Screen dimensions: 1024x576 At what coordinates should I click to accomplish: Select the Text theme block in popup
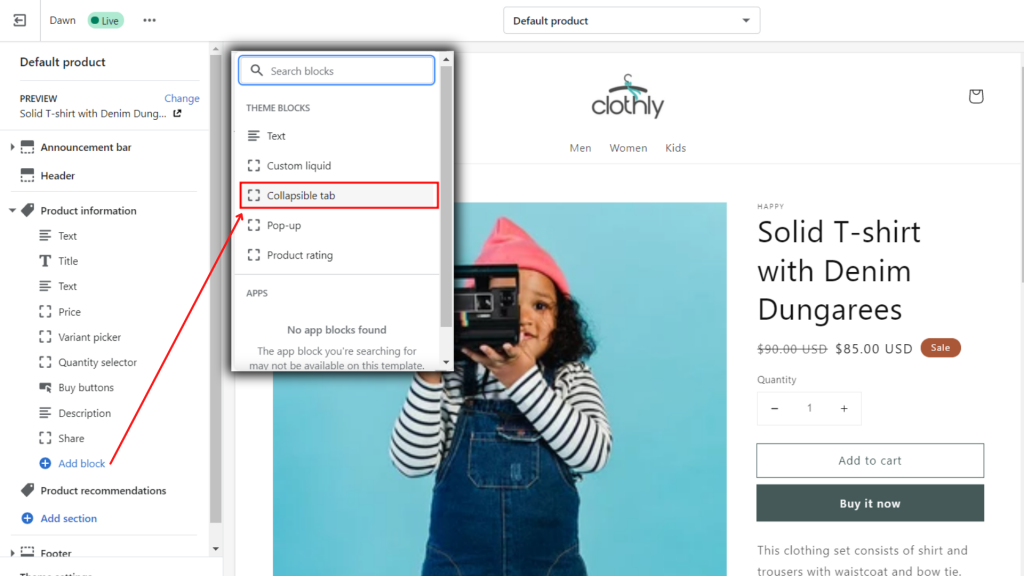pos(276,135)
